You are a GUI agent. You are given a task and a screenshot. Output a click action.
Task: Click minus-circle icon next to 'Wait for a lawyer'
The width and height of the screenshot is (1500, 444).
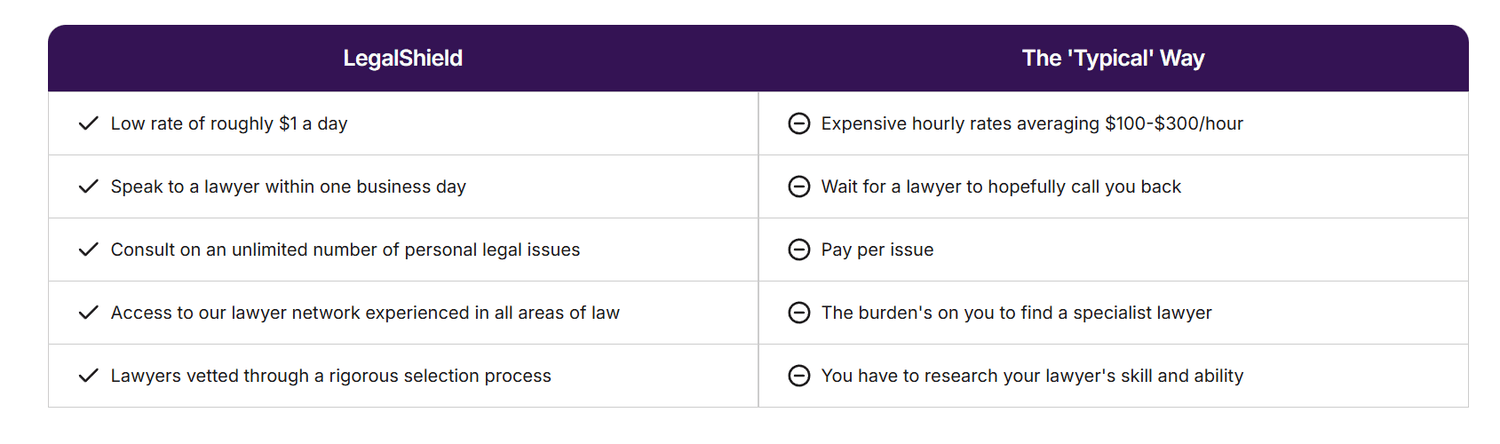pos(799,187)
